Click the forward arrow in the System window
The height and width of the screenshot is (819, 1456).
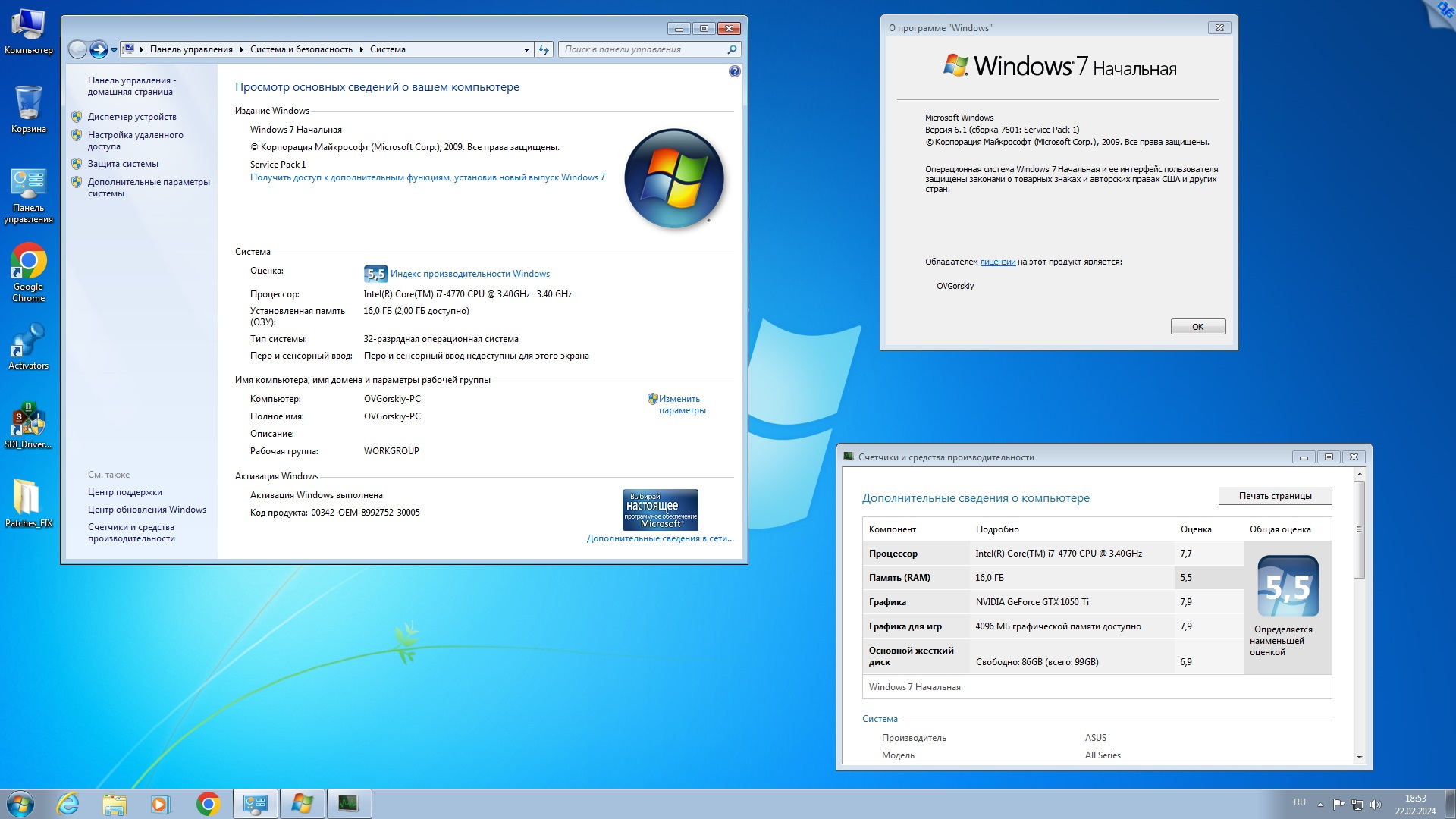(99, 49)
